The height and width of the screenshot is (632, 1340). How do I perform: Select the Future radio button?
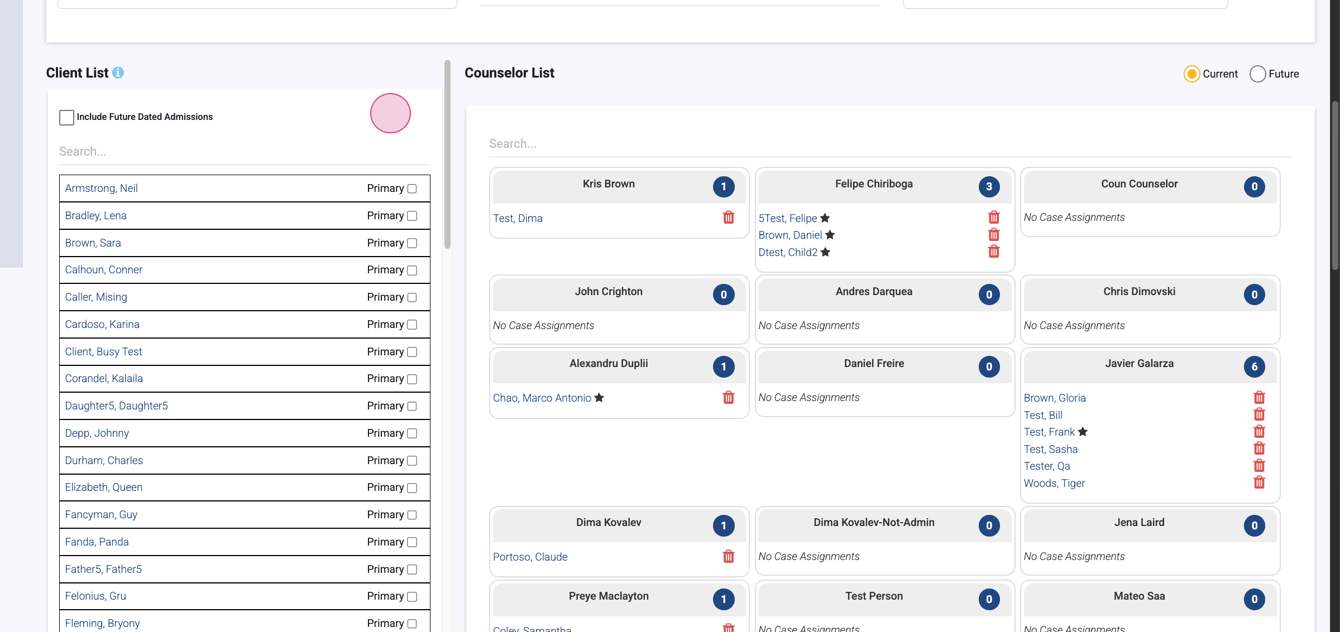tap(1257, 73)
